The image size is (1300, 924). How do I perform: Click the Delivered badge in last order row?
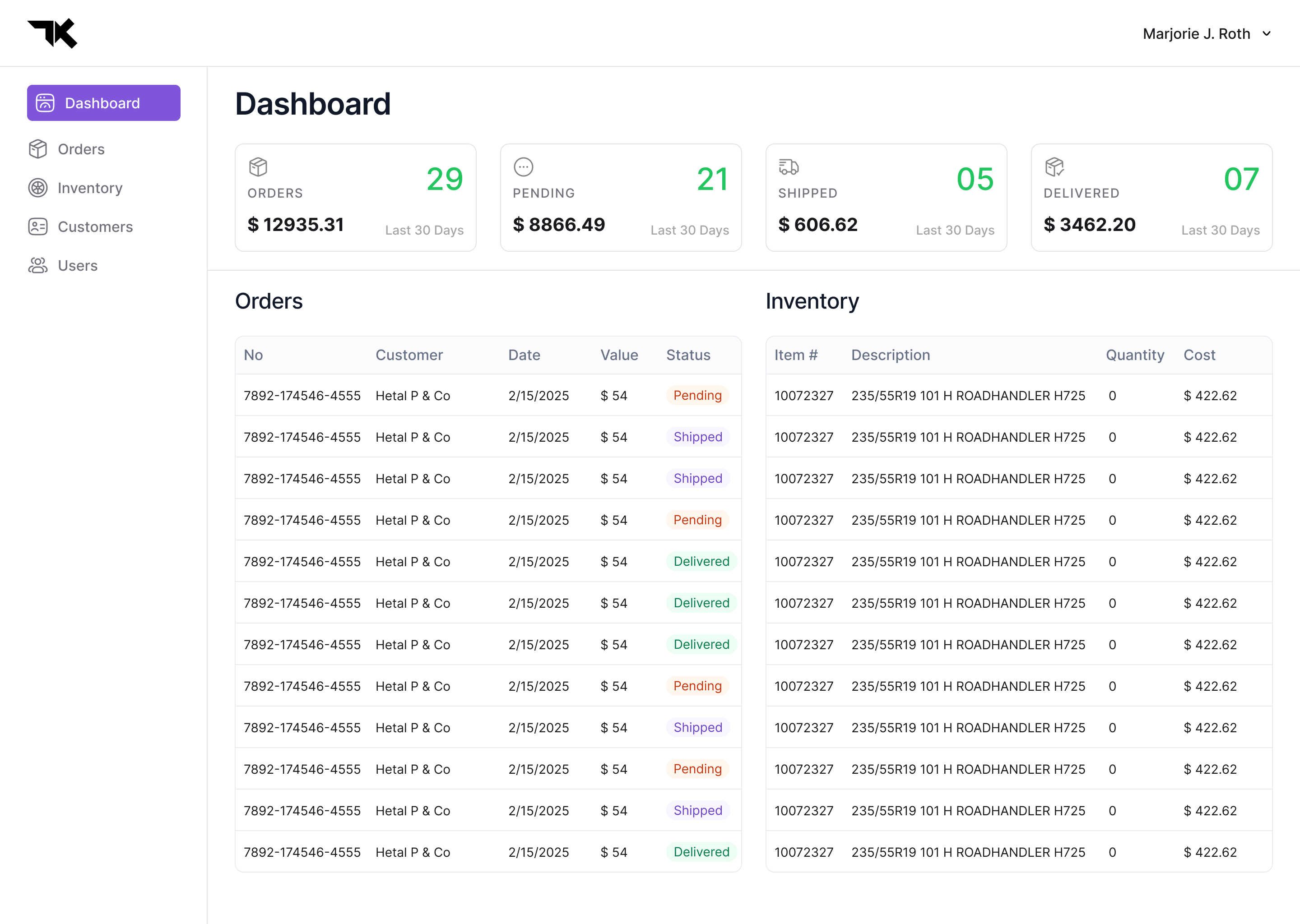pos(701,852)
